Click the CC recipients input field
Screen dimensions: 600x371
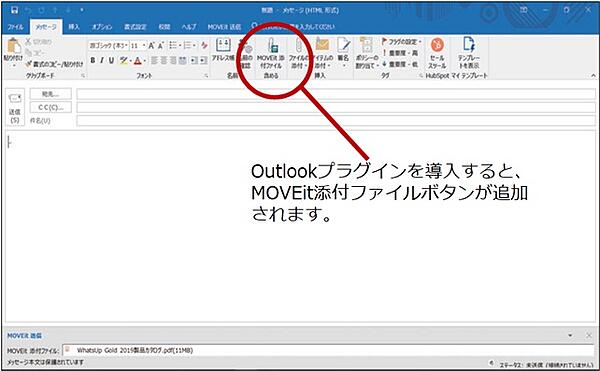(x=336, y=107)
